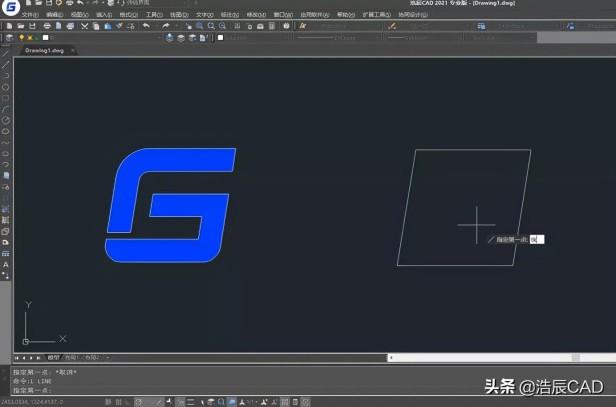Open the text style dropdown

(x=345, y=26)
